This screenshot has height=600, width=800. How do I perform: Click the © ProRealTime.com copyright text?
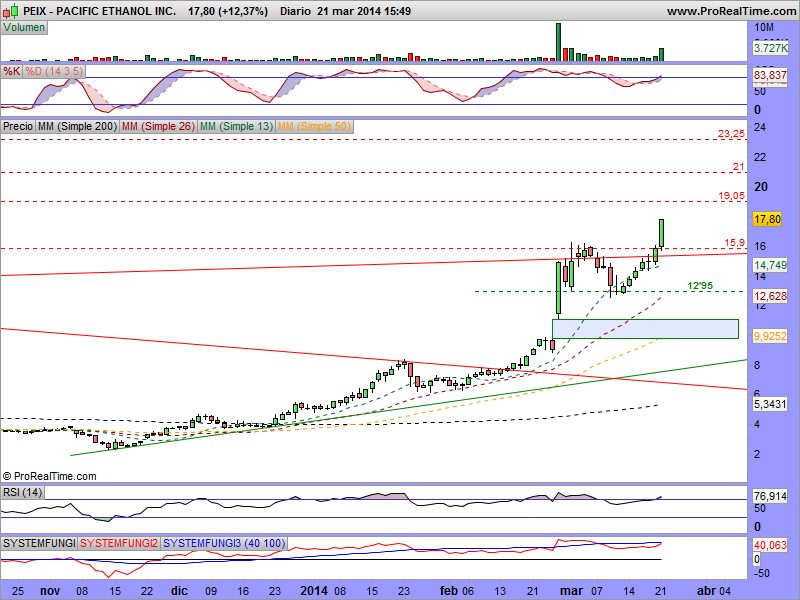(49, 476)
